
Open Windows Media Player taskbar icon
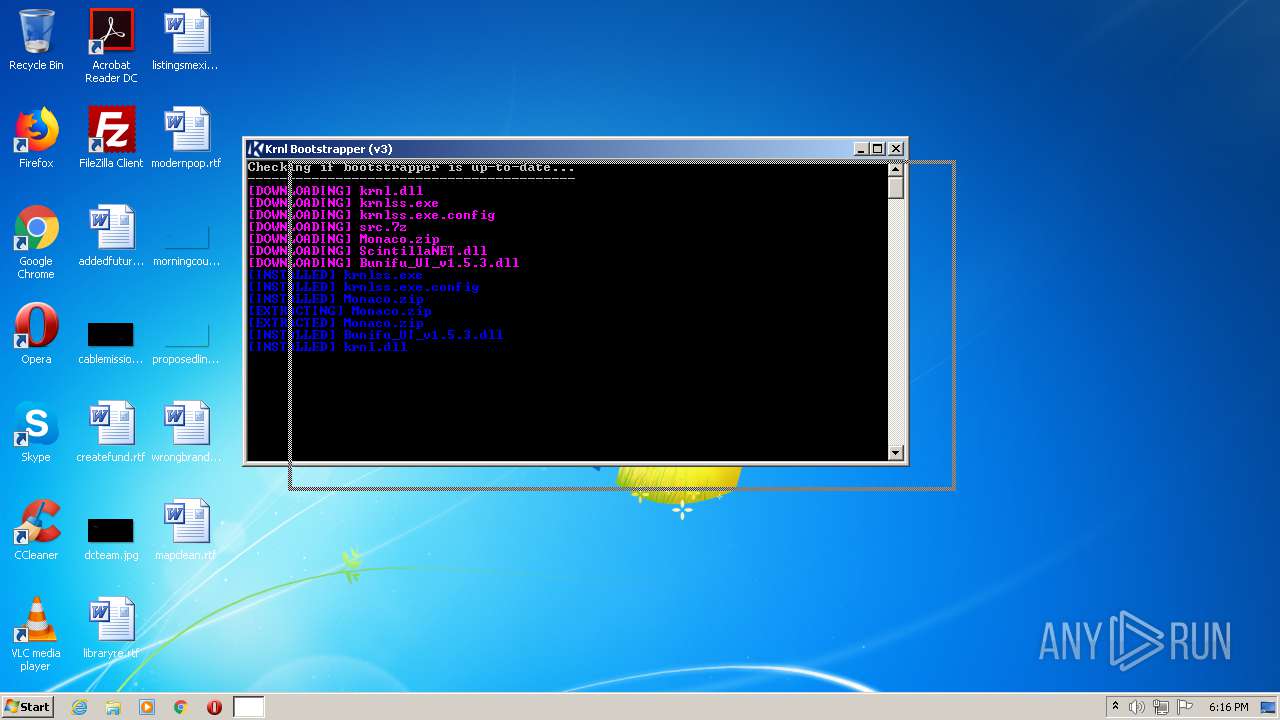tap(147, 707)
